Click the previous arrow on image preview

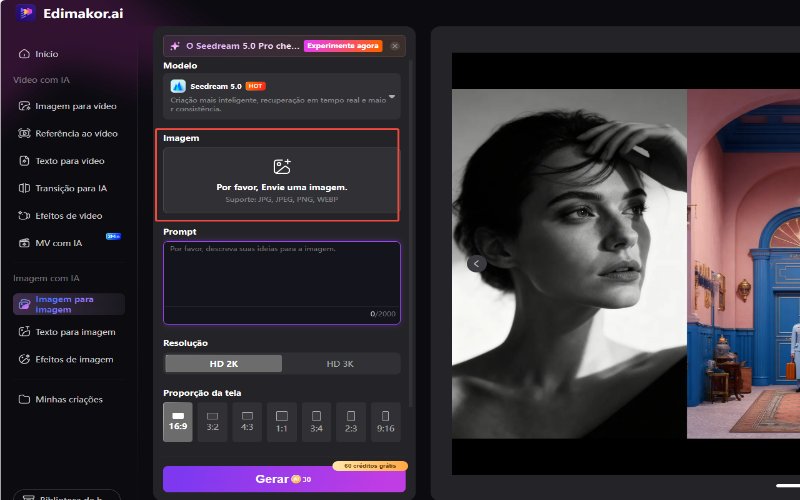[477, 263]
